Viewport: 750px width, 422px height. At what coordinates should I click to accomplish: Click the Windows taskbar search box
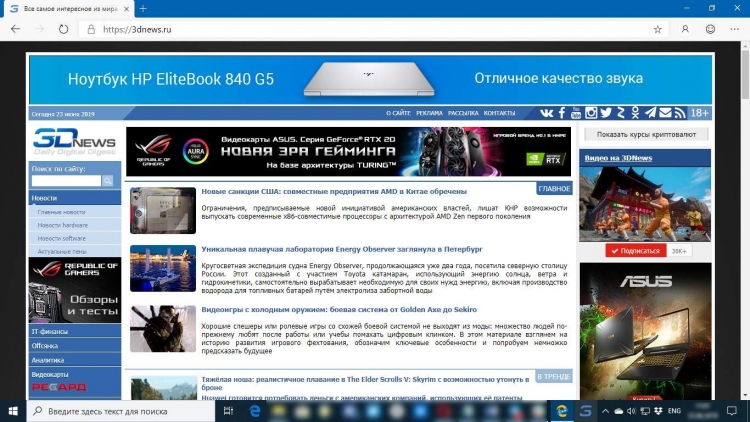[x=121, y=411]
